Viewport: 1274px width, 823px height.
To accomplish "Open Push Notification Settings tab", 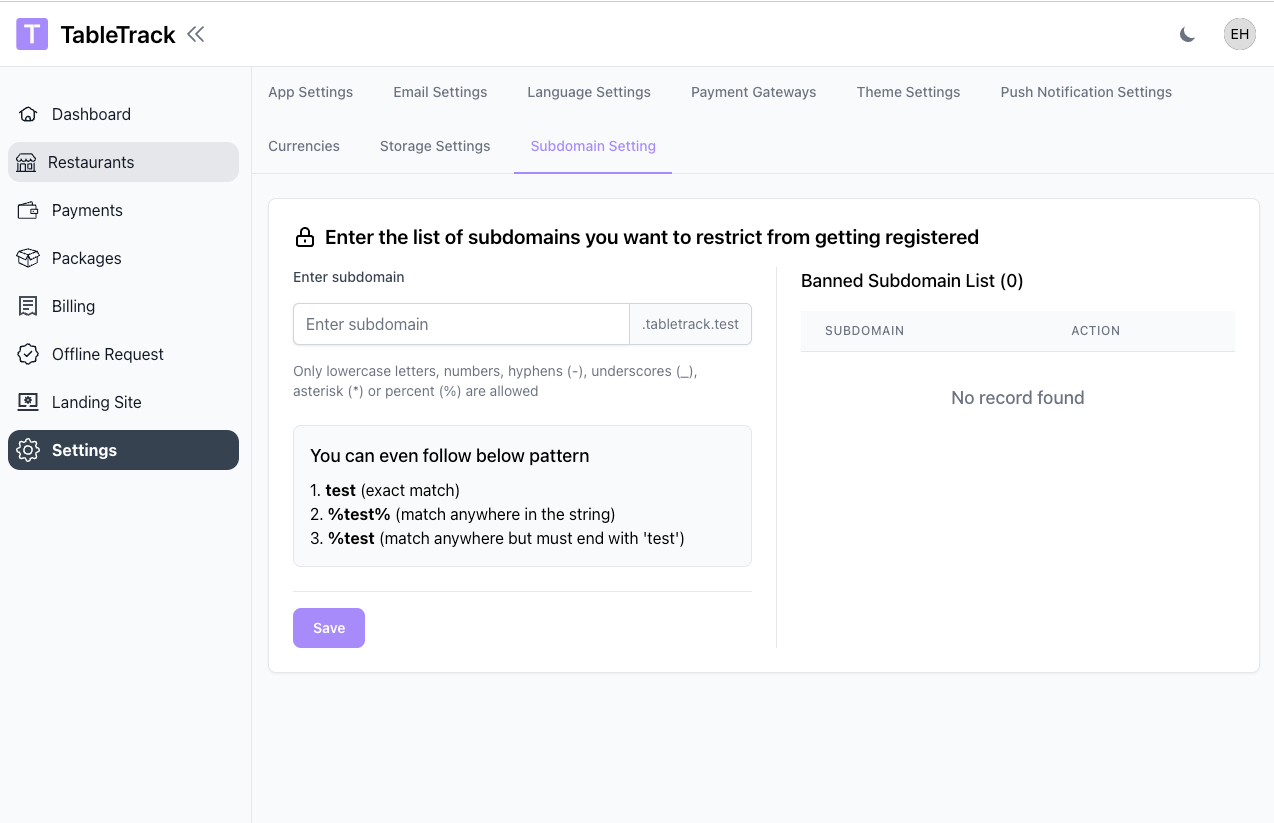I will pyautogui.click(x=1086, y=92).
